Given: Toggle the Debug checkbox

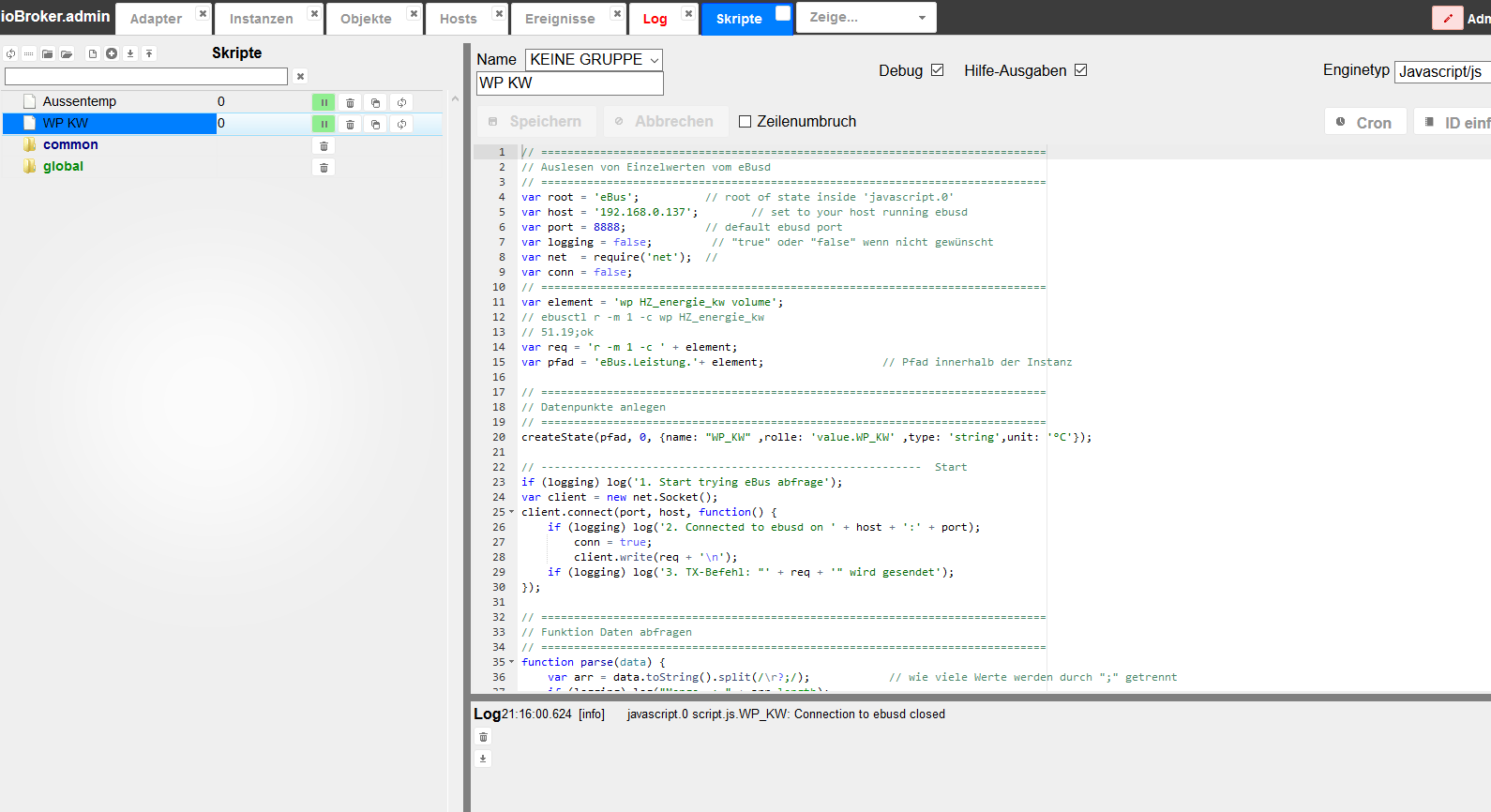Looking at the screenshot, I should point(937,70).
